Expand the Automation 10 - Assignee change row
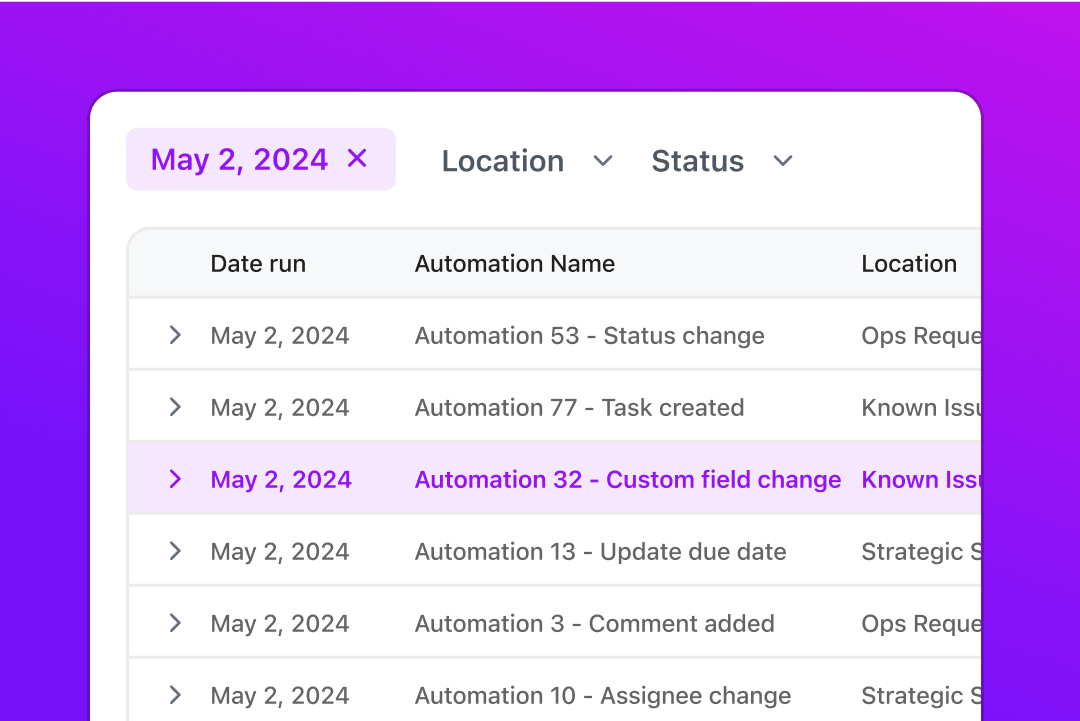Image resolution: width=1080 pixels, height=721 pixels. coord(176,695)
